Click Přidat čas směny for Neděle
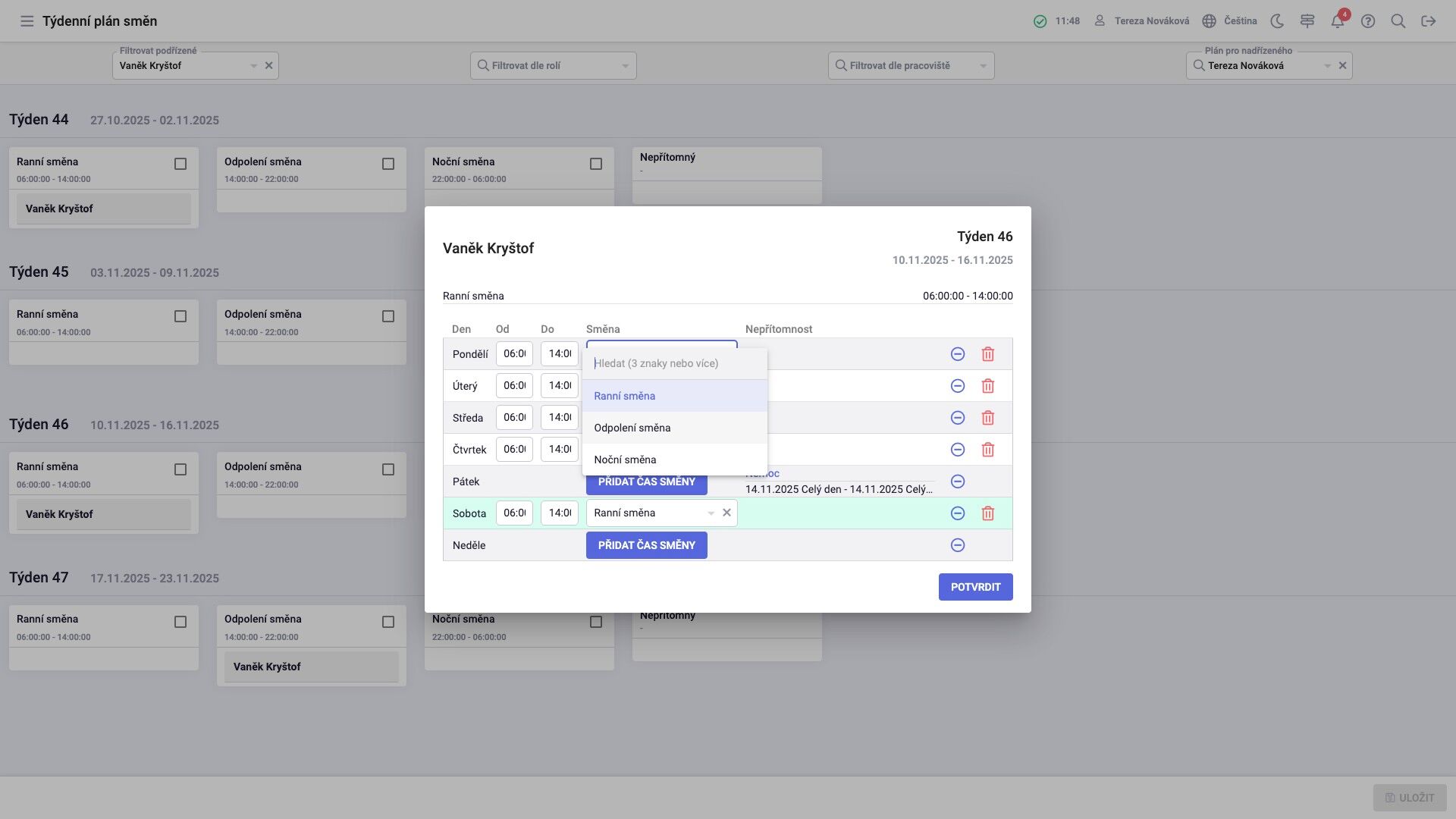Viewport: 1456px width, 819px height. 646,545
